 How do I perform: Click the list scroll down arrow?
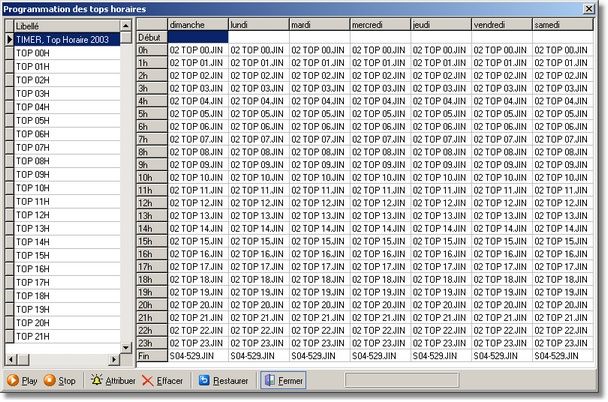126,347
